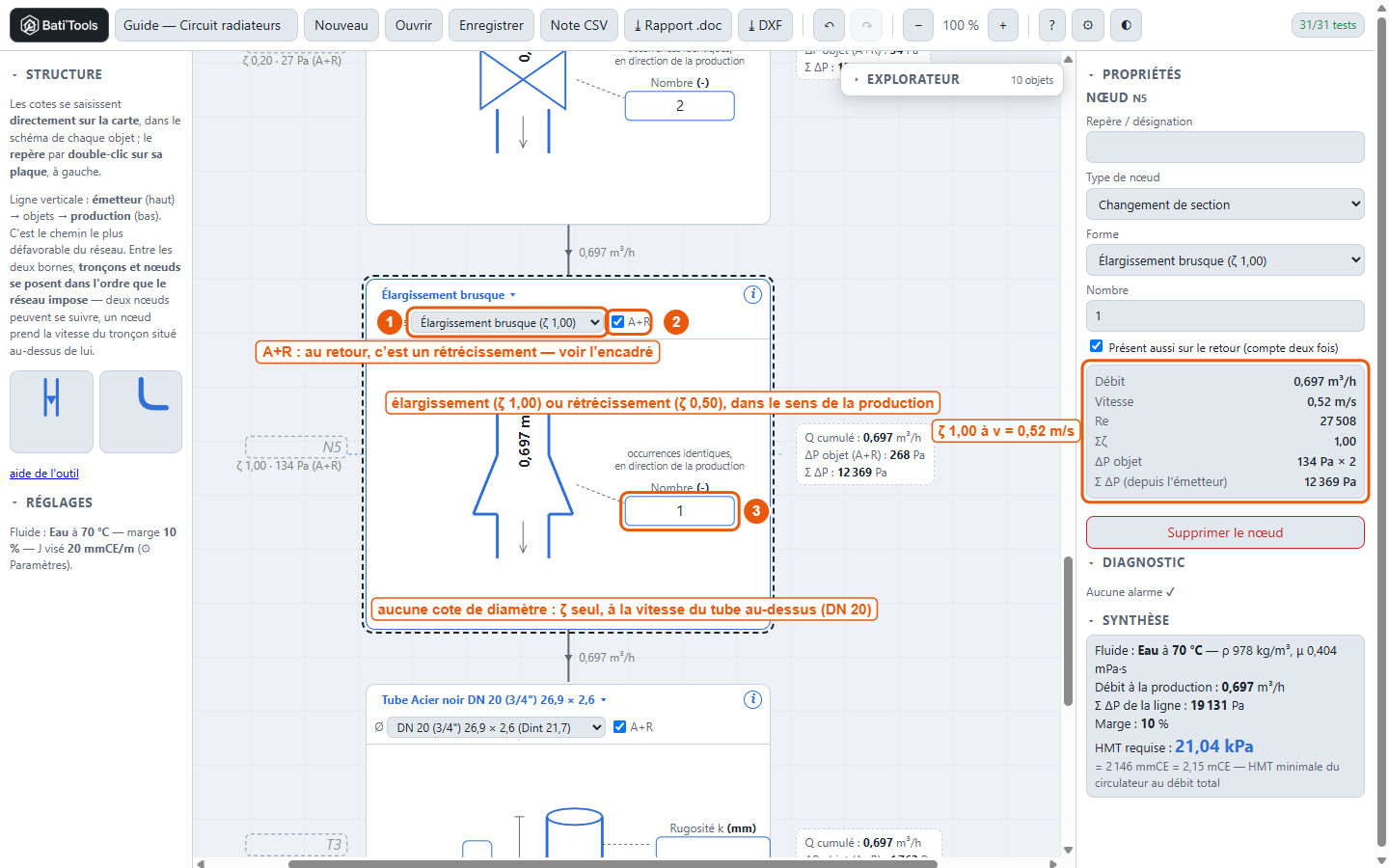Save with the Enregistrer button
The width and height of the screenshot is (1389, 868).
[491, 25]
